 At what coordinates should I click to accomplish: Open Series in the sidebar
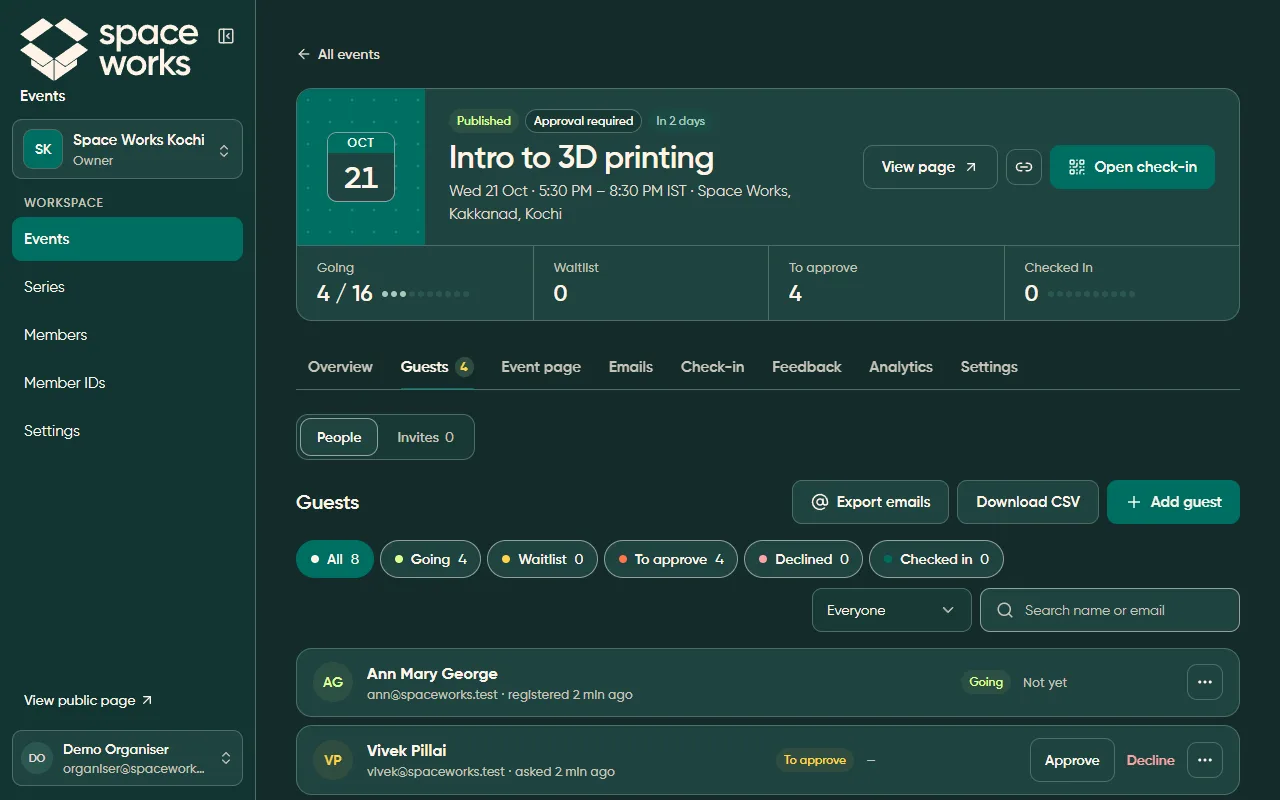(x=127, y=287)
